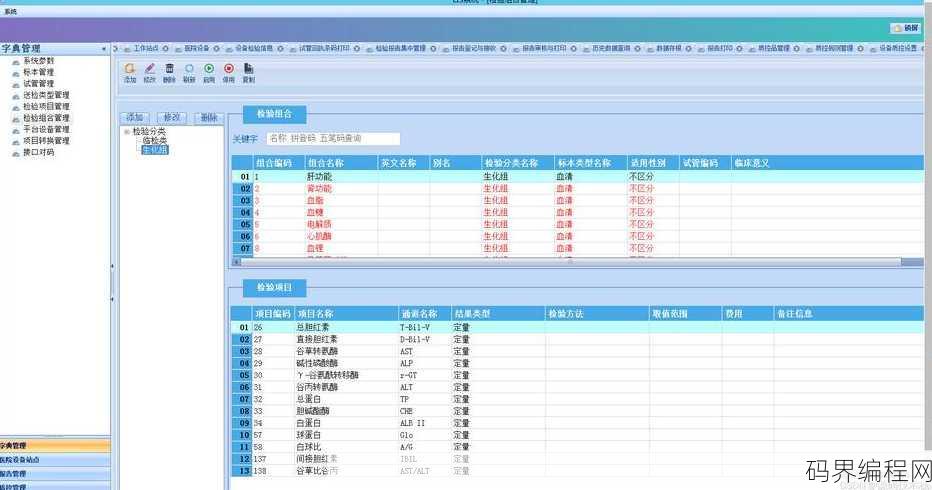Click the 修改 button above the category tree
The height and width of the screenshot is (490, 932).
click(x=172, y=118)
